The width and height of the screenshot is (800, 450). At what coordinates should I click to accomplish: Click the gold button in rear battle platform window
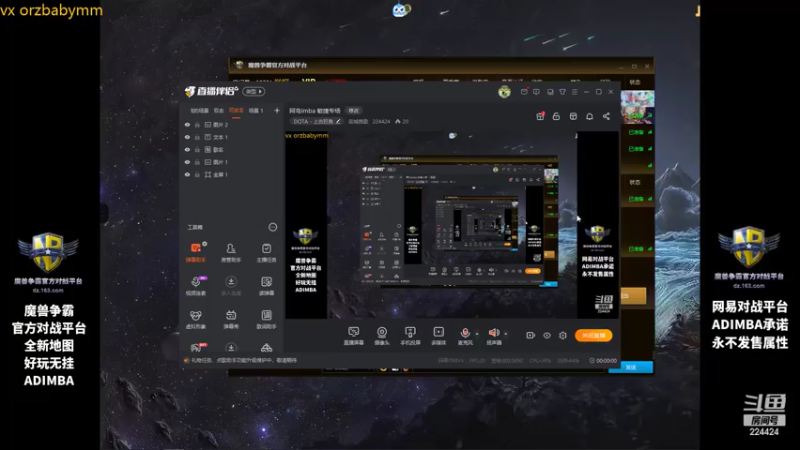[x=633, y=296]
